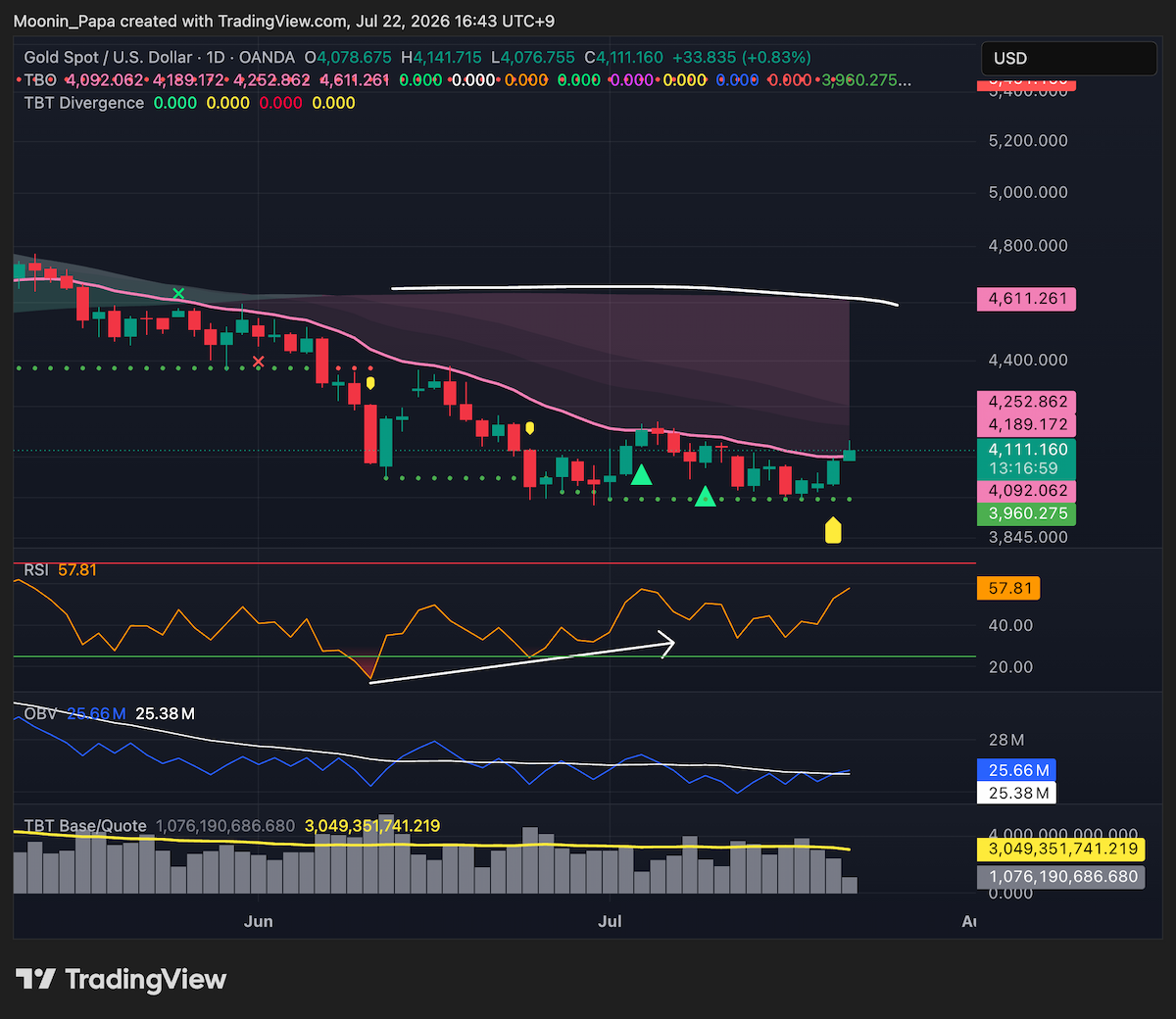Click the blue 25.66 M OBV value tag
1176x1019 pixels.
pos(1016,770)
